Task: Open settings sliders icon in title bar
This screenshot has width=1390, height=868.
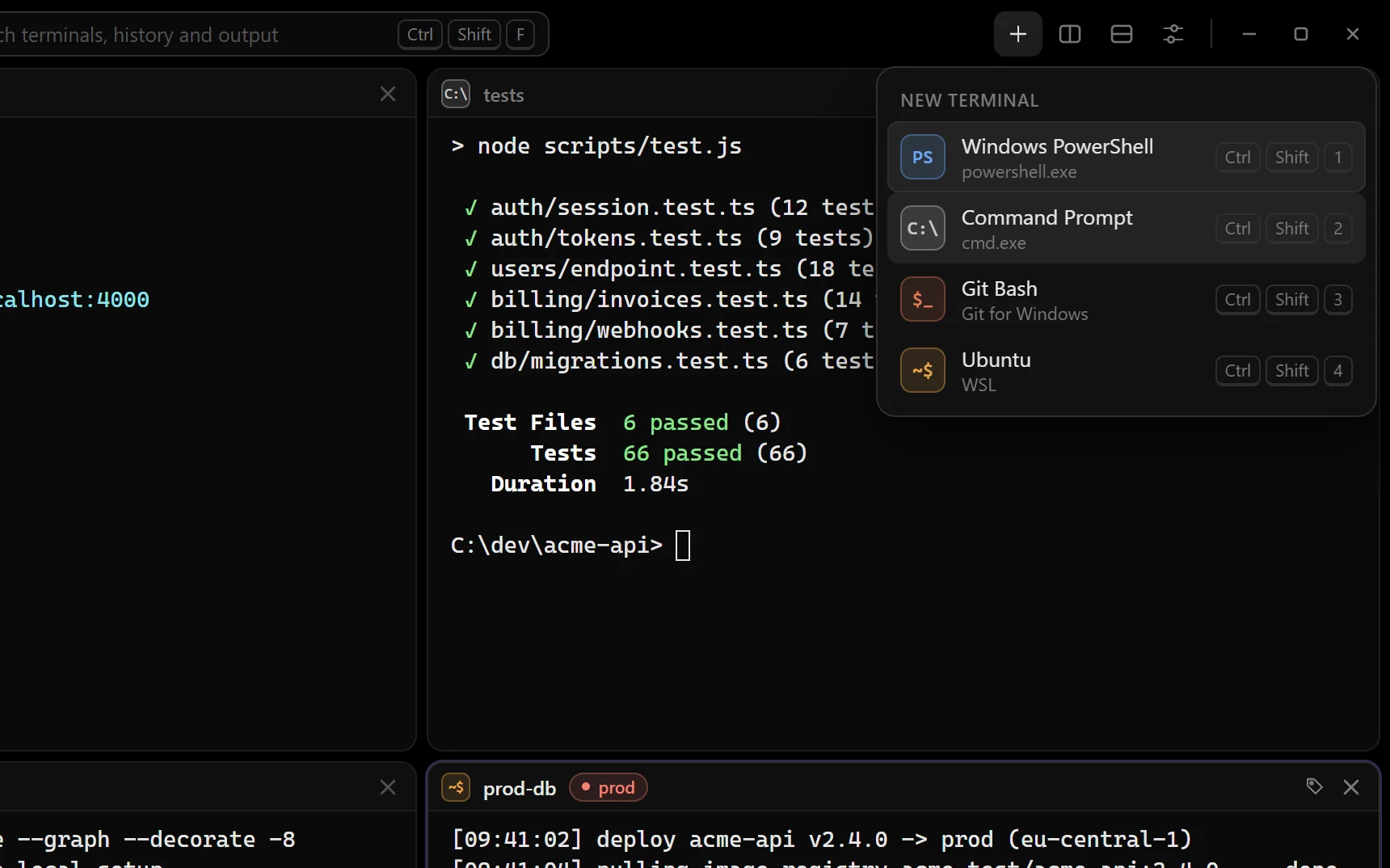Action: click(1173, 34)
